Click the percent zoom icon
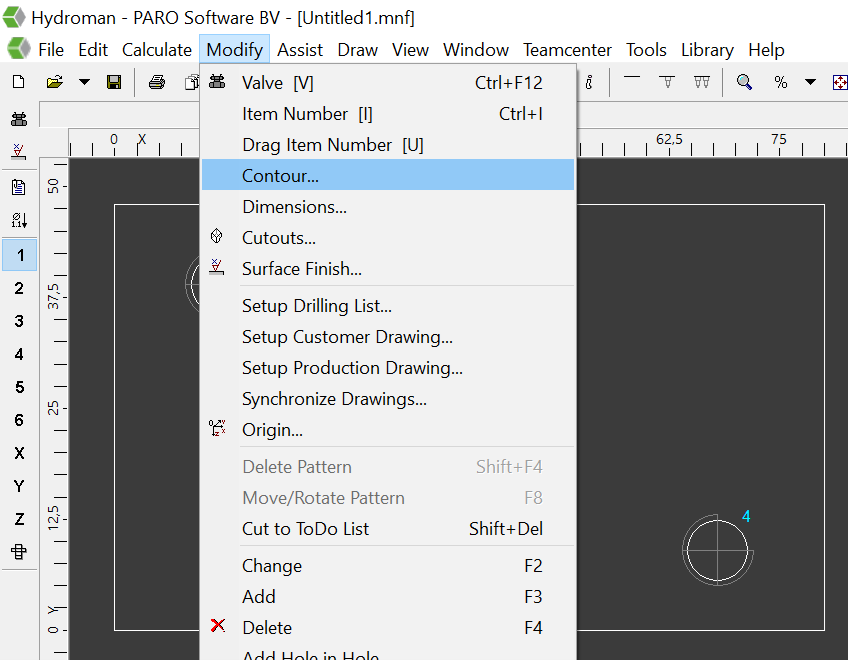This screenshot has width=848, height=660. pos(780,82)
